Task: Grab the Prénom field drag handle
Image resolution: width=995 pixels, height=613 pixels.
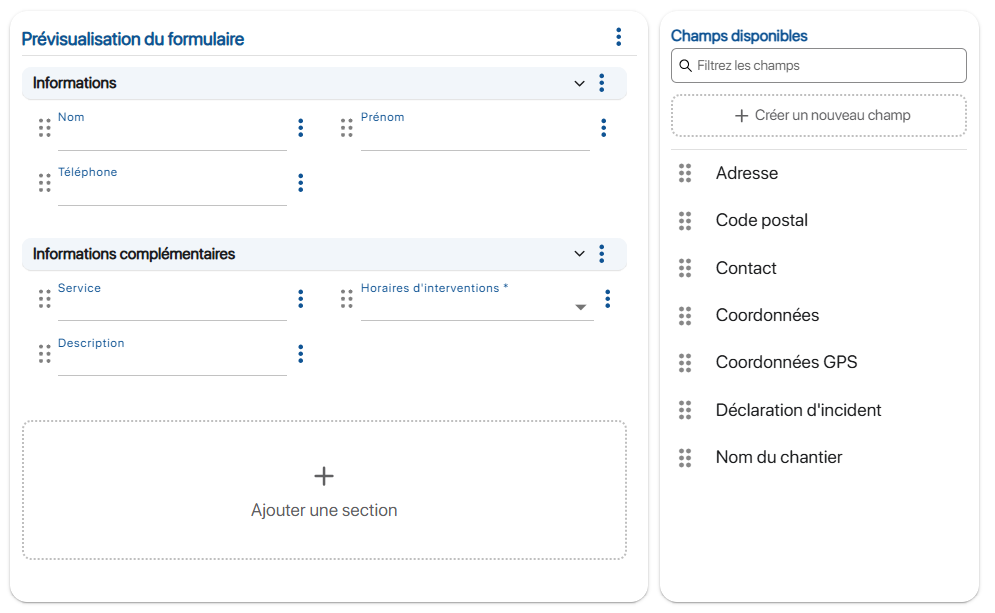Action: click(346, 128)
